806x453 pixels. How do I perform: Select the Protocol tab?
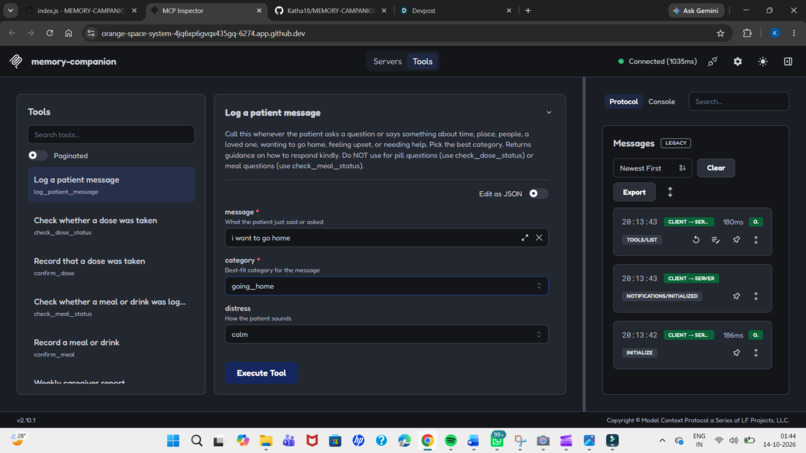[x=623, y=101]
